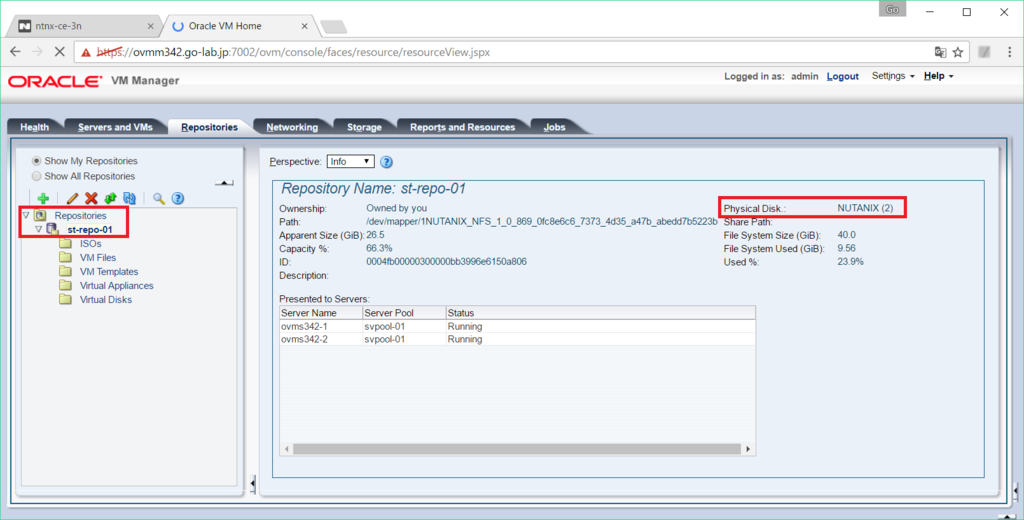The image size is (1024, 520).
Task: Click the right arrow of table scrollbar
Action: [748, 449]
